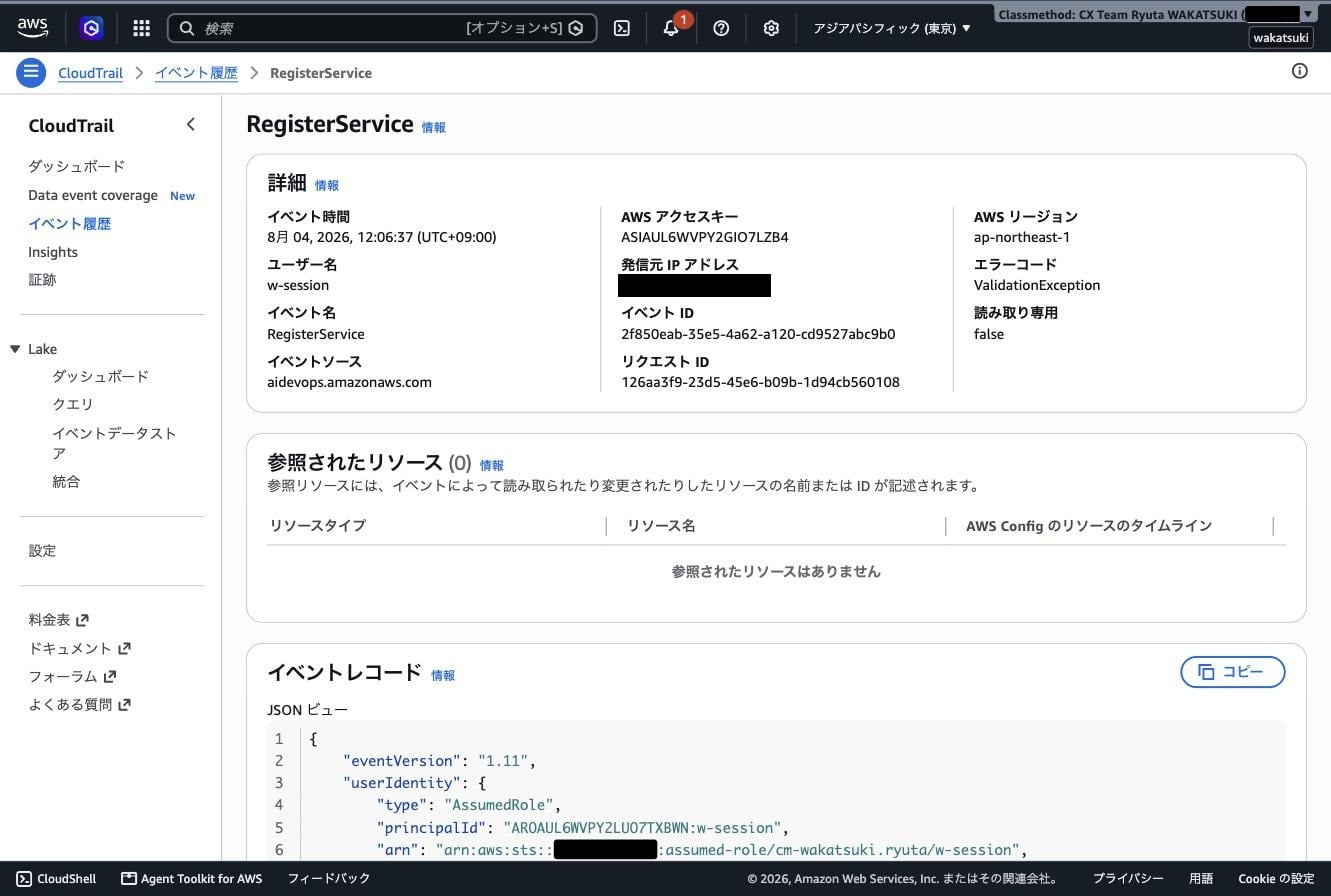Collapse CloudTrail sidebar with chevron

click(x=190, y=124)
